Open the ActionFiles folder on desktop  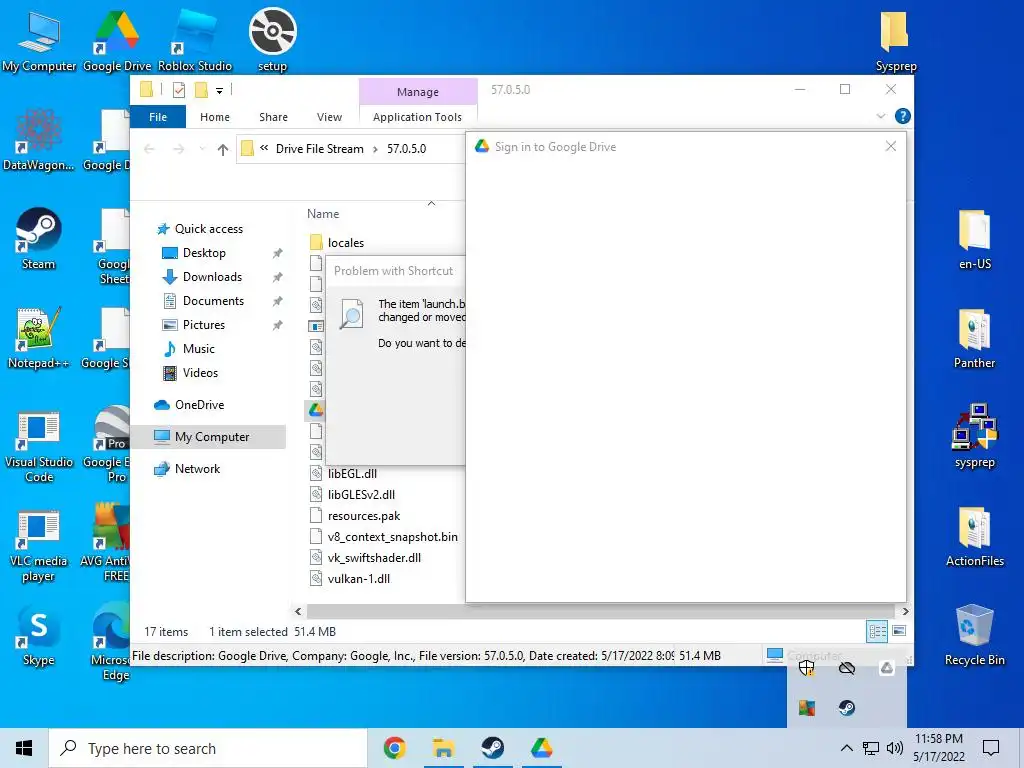974,536
